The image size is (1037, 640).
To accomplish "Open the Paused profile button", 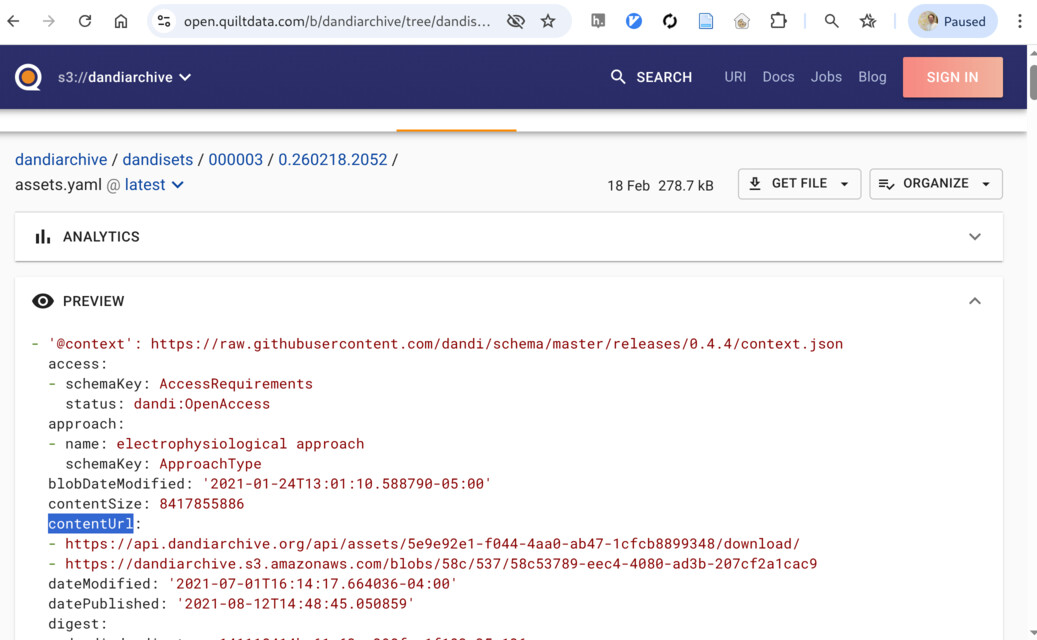I will [952, 21].
